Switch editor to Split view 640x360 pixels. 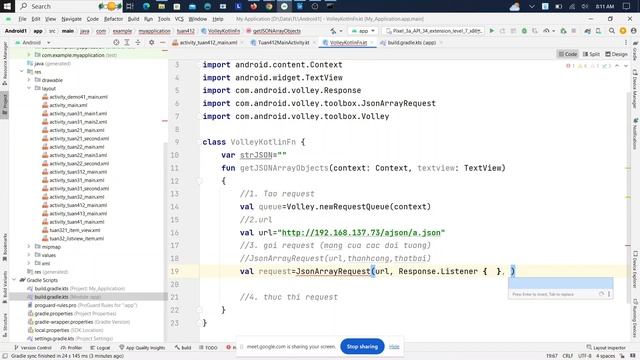(591, 54)
